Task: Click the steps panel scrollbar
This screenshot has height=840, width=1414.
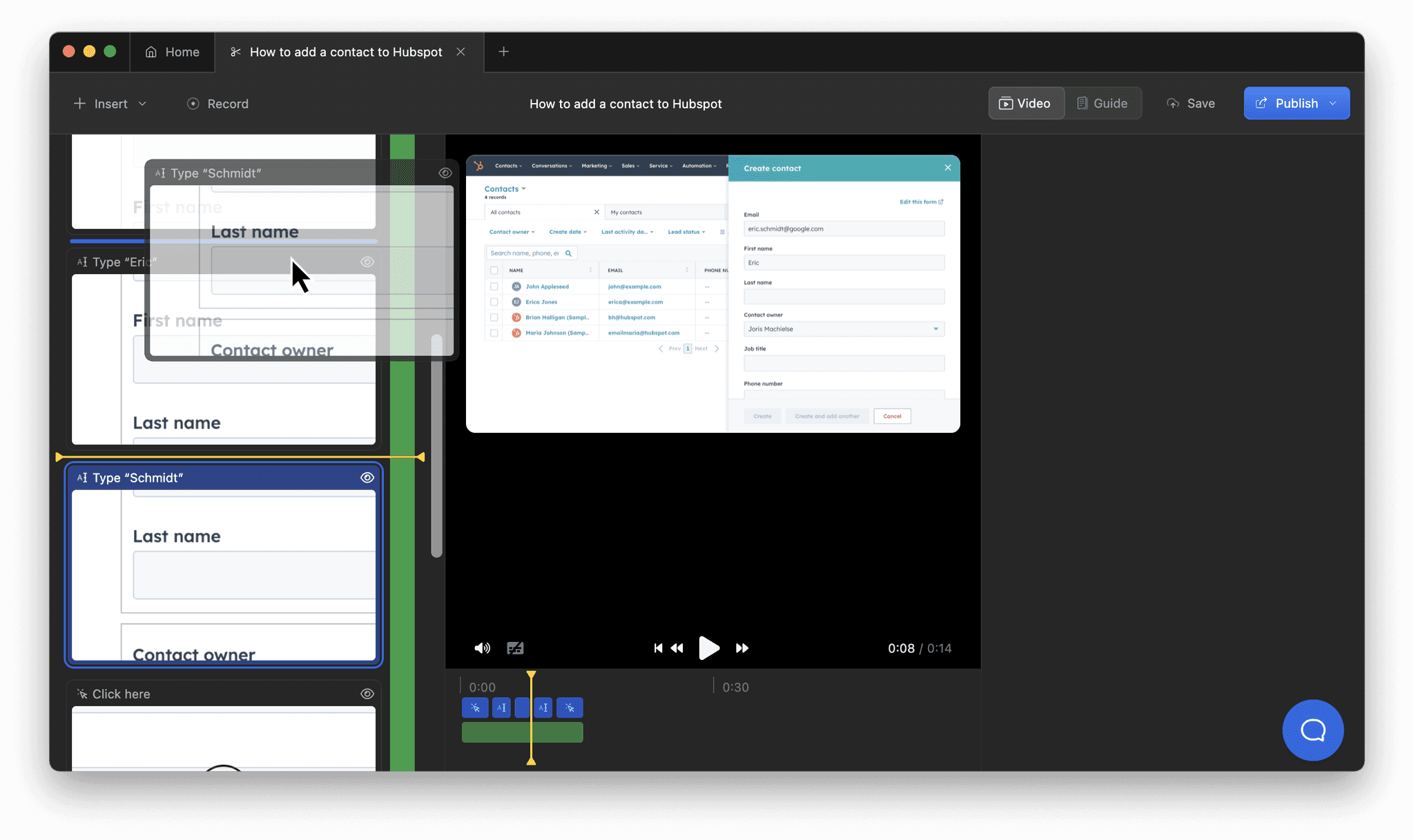Action: pyautogui.click(x=436, y=445)
